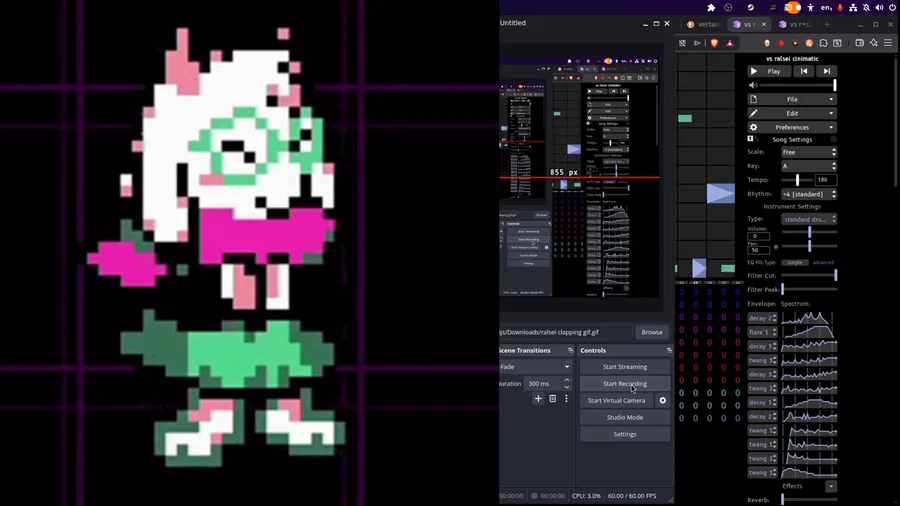Switch EQ filter type to advanced
This screenshot has height=506, width=900.
(823, 262)
